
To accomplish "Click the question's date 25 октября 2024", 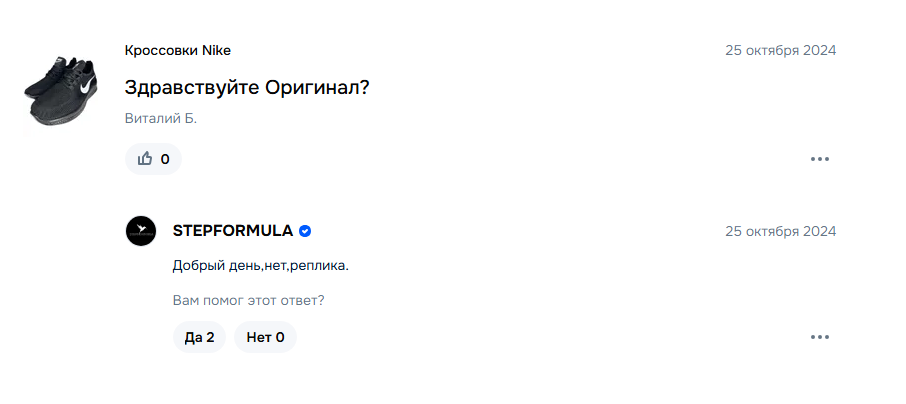I will click(x=781, y=50).
